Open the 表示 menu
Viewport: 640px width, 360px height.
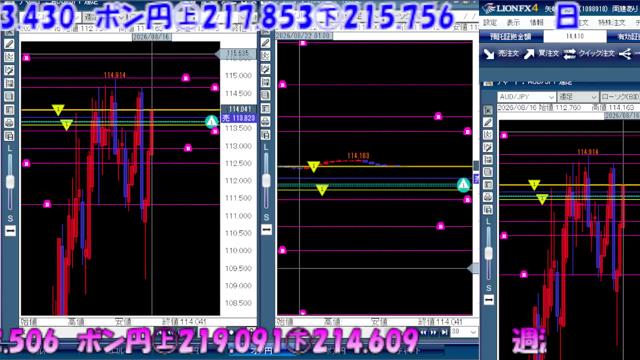(x=513, y=23)
